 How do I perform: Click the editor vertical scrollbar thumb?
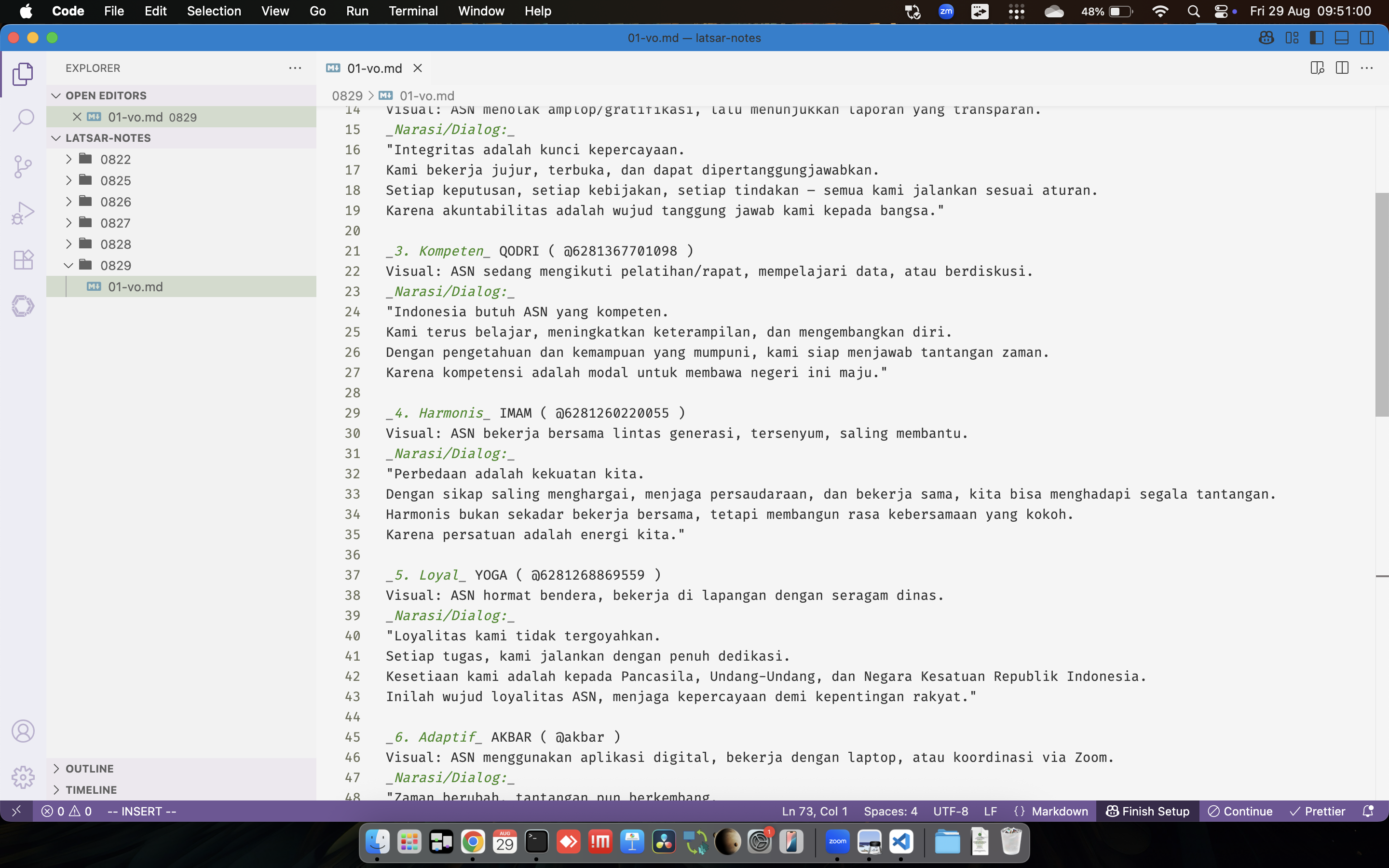pyautogui.click(x=1382, y=304)
